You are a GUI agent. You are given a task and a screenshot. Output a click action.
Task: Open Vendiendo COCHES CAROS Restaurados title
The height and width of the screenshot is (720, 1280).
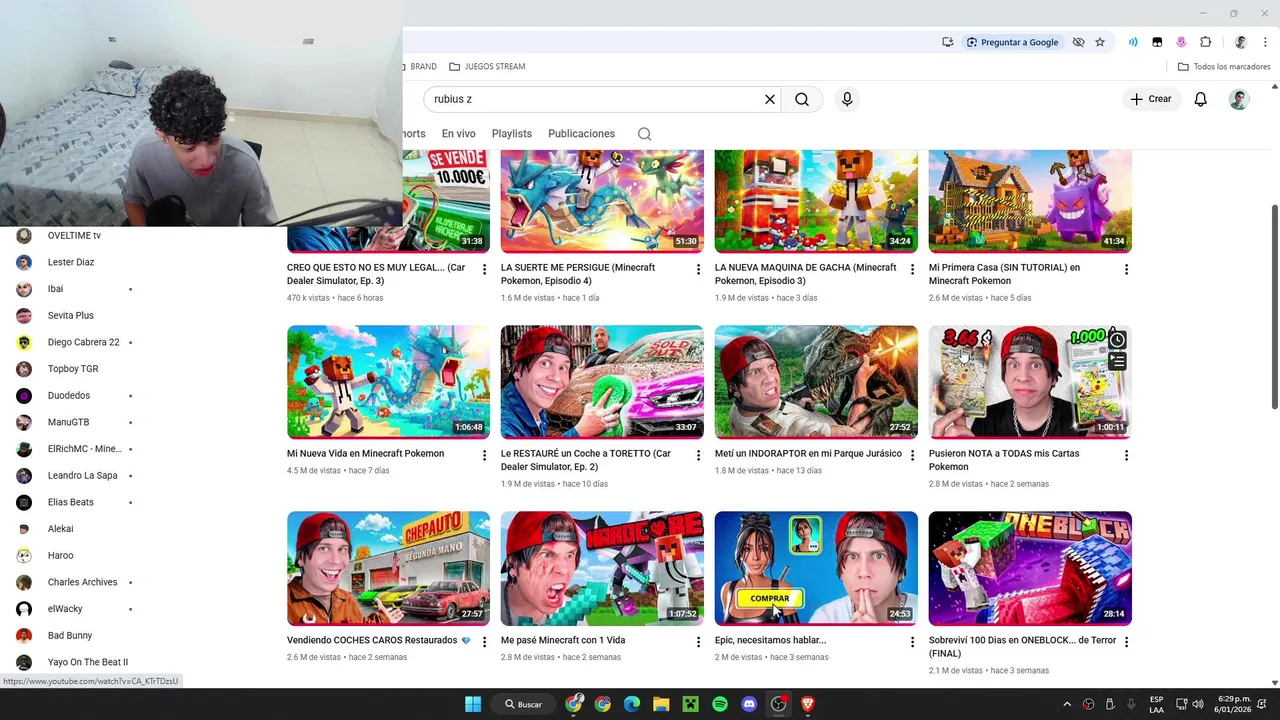pyautogui.click(x=379, y=640)
